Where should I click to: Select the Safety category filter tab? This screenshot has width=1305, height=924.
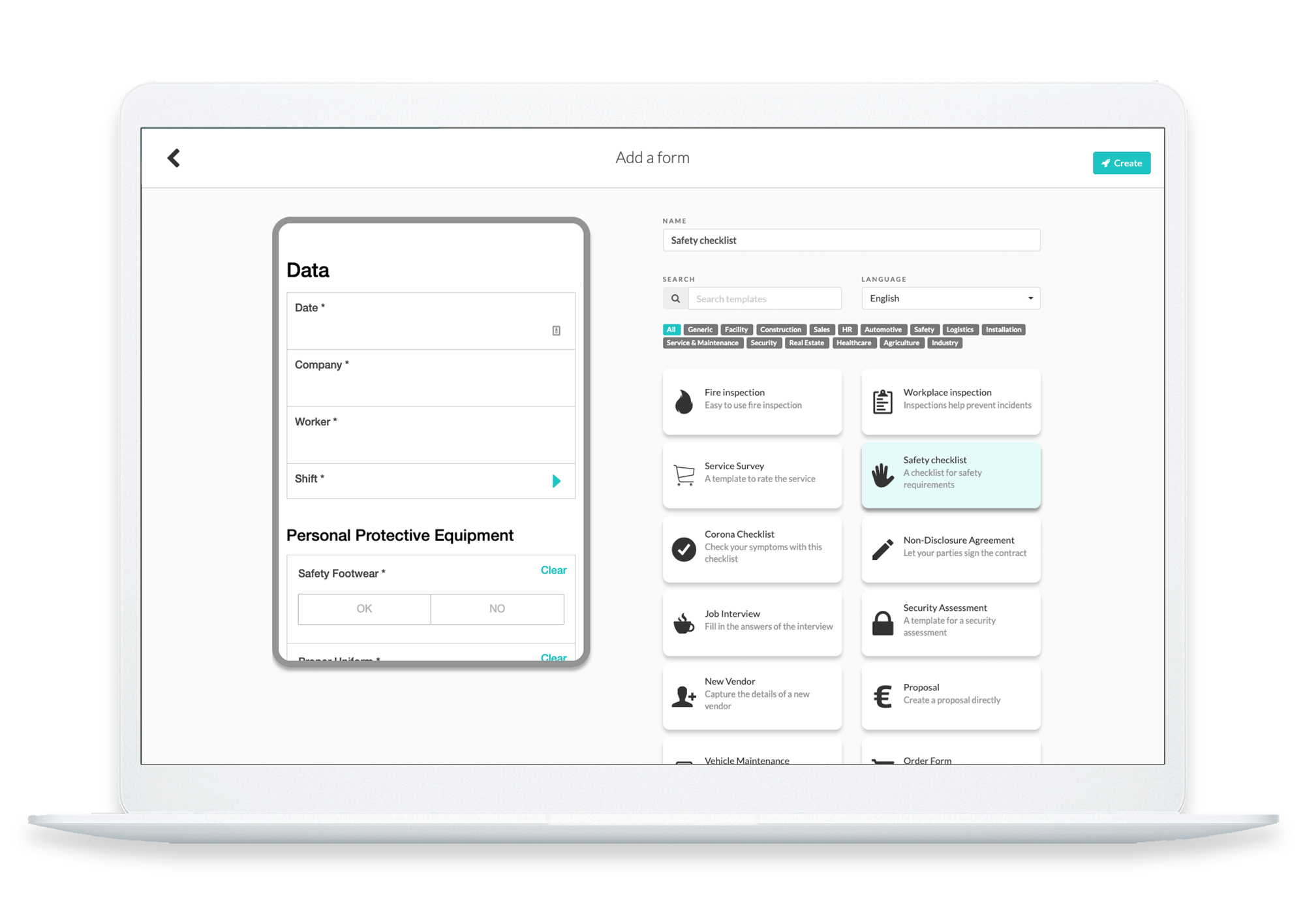[920, 329]
